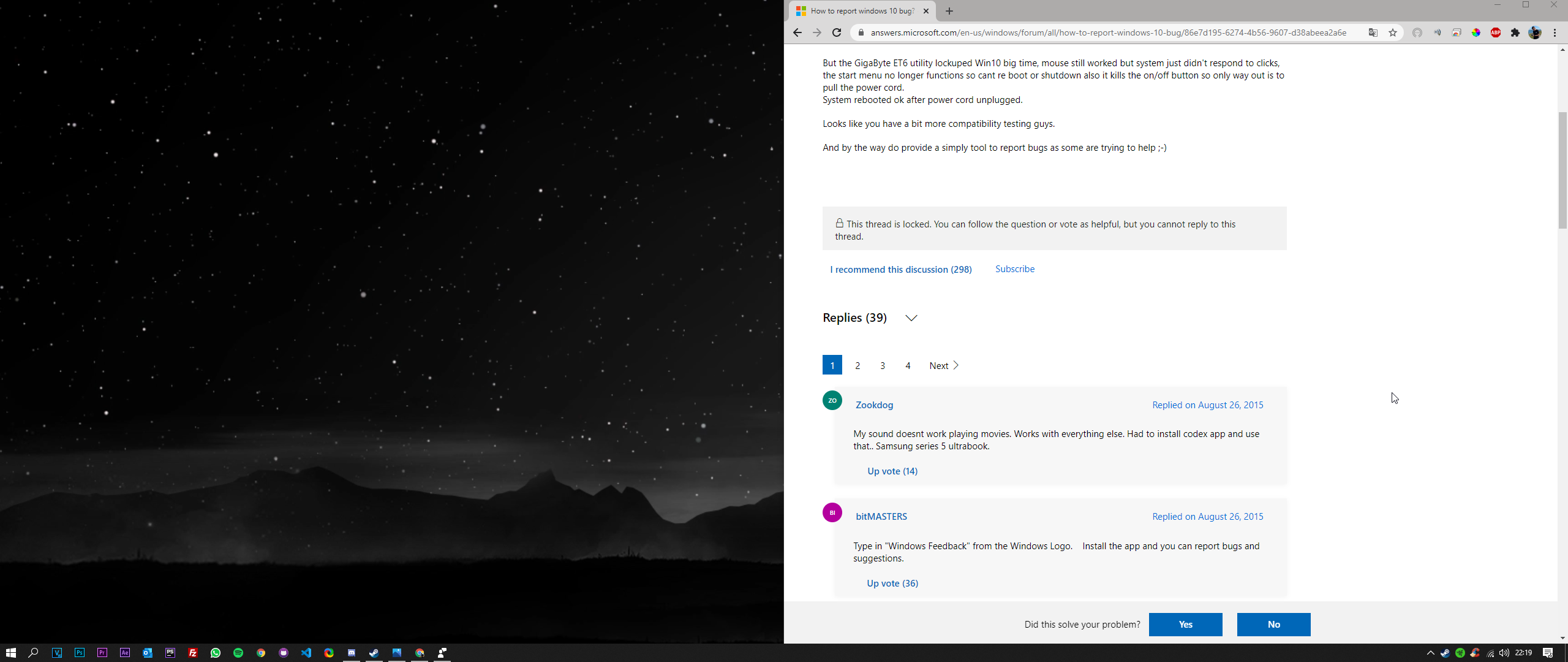The image size is (1568, 662).
Task: Click No for did this solve problem
Action: click(1273, 624)
